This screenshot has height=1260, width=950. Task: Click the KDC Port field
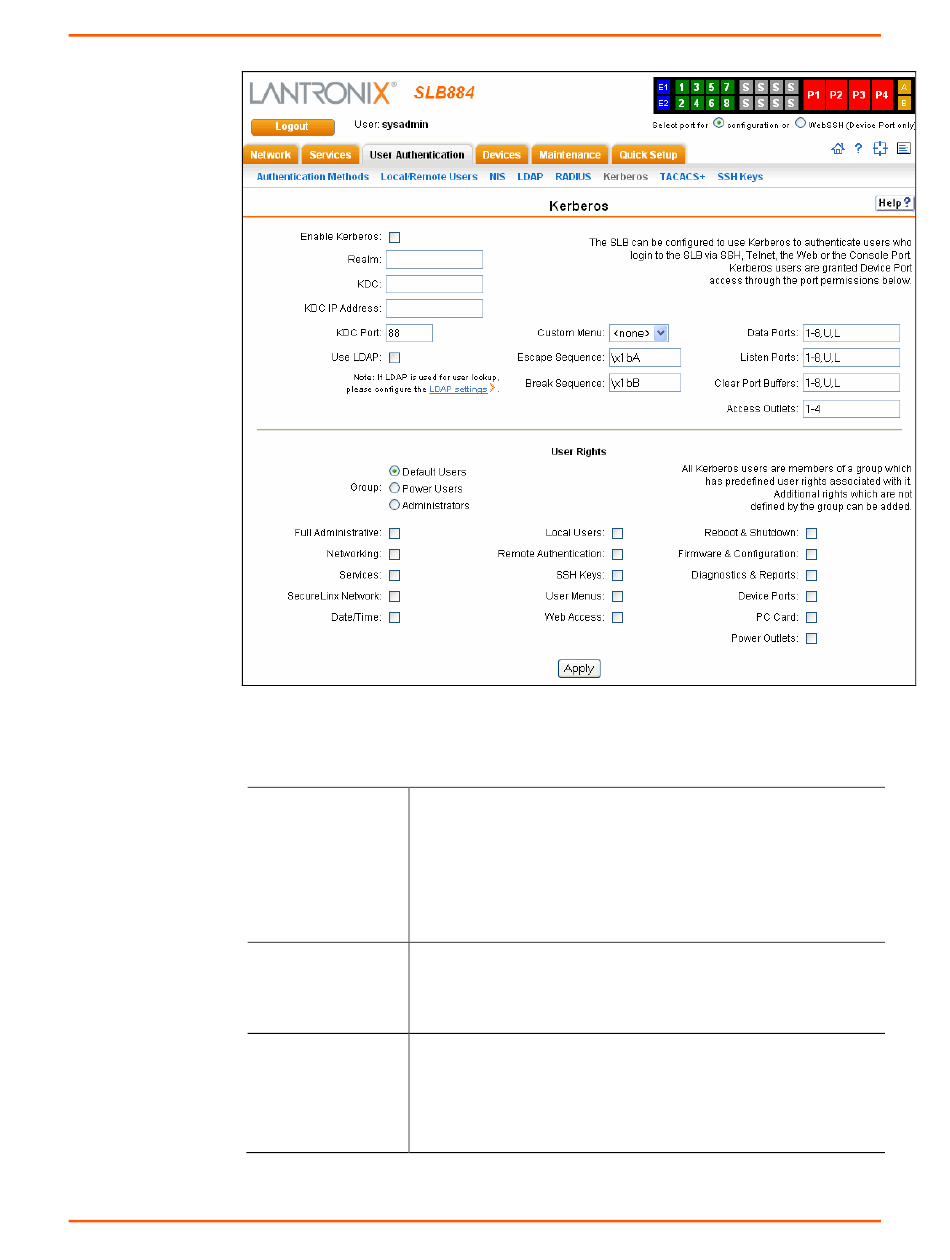click(409, 333)
